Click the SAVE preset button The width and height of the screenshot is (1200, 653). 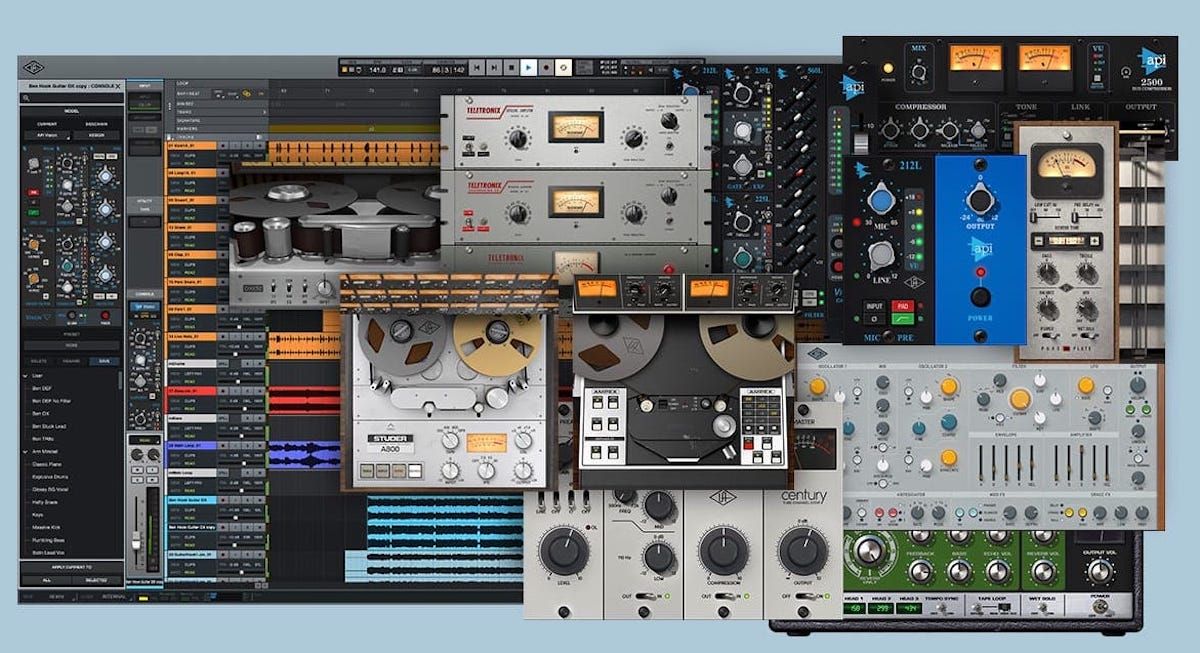[103, 362]
